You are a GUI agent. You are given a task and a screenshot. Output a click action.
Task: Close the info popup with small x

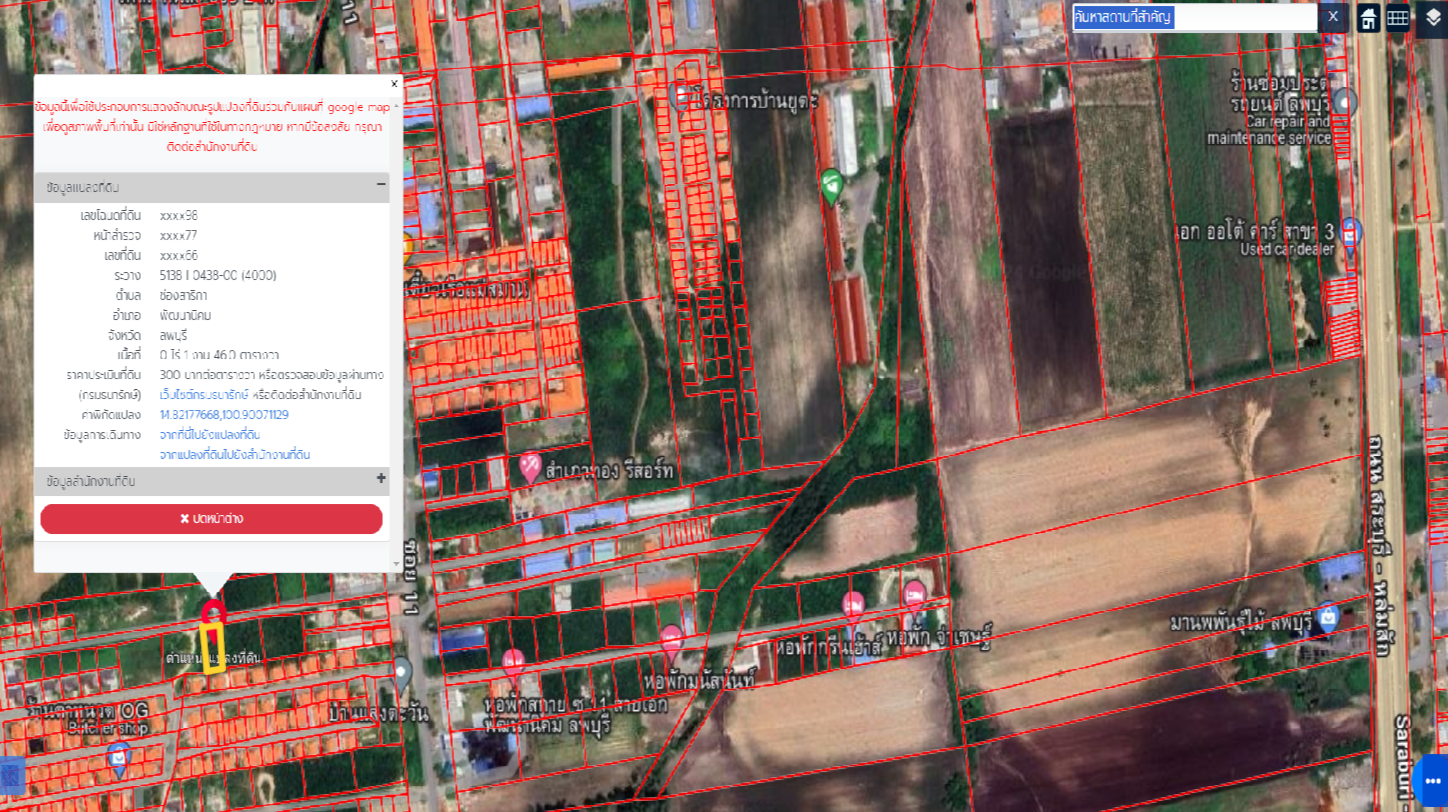point(394,85)
